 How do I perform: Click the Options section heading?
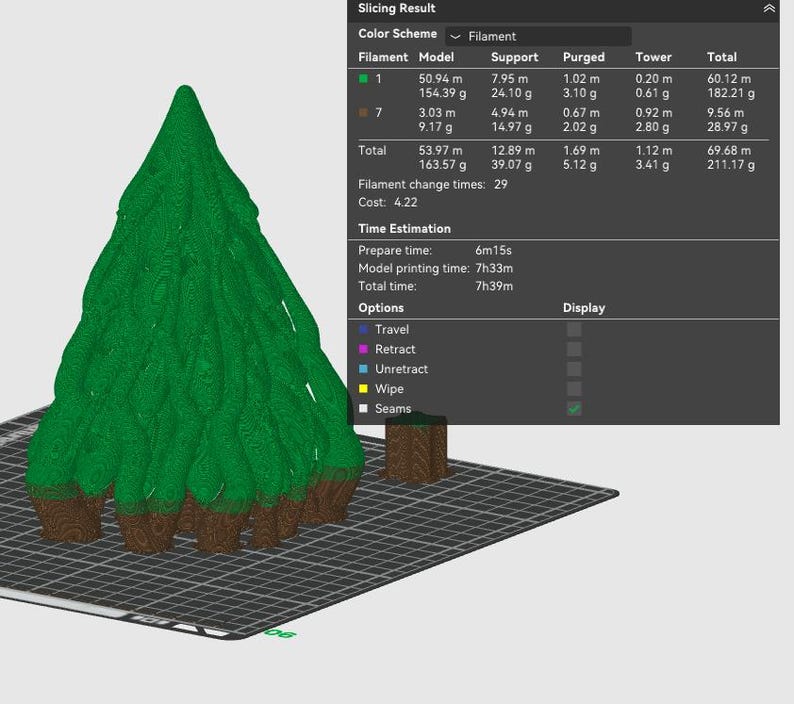coord(381,308)
